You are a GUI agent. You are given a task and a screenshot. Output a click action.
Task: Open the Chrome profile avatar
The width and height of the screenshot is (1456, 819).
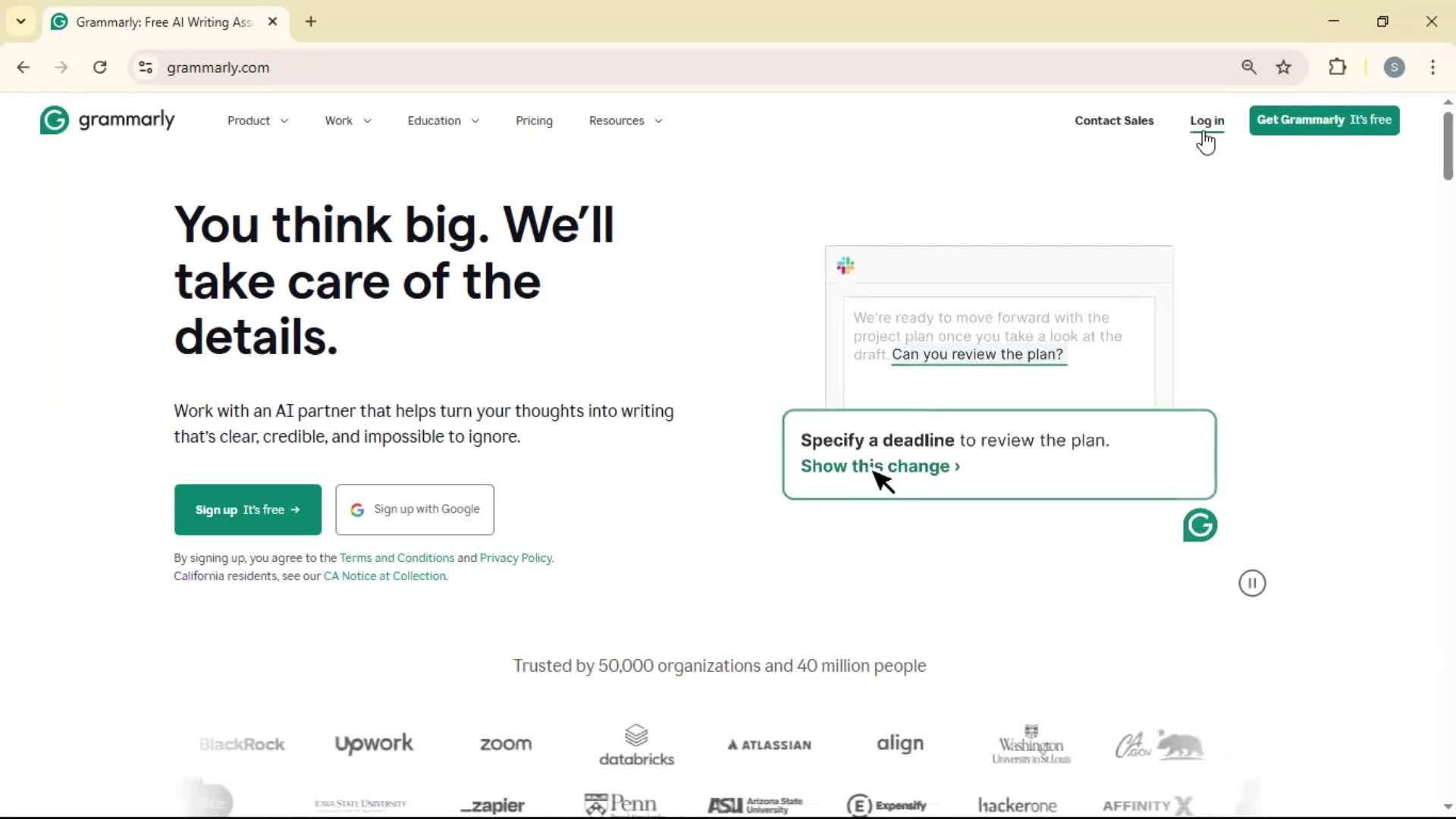point(1394,67)
